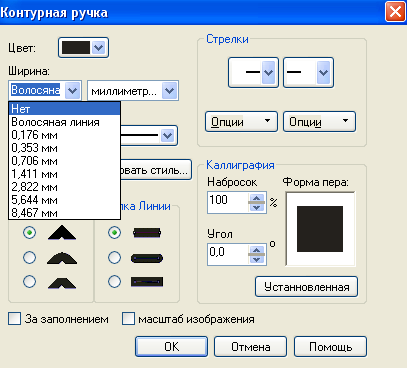Pick 1,411 мм width option
The image size is (407, 368).
(64, 174)
